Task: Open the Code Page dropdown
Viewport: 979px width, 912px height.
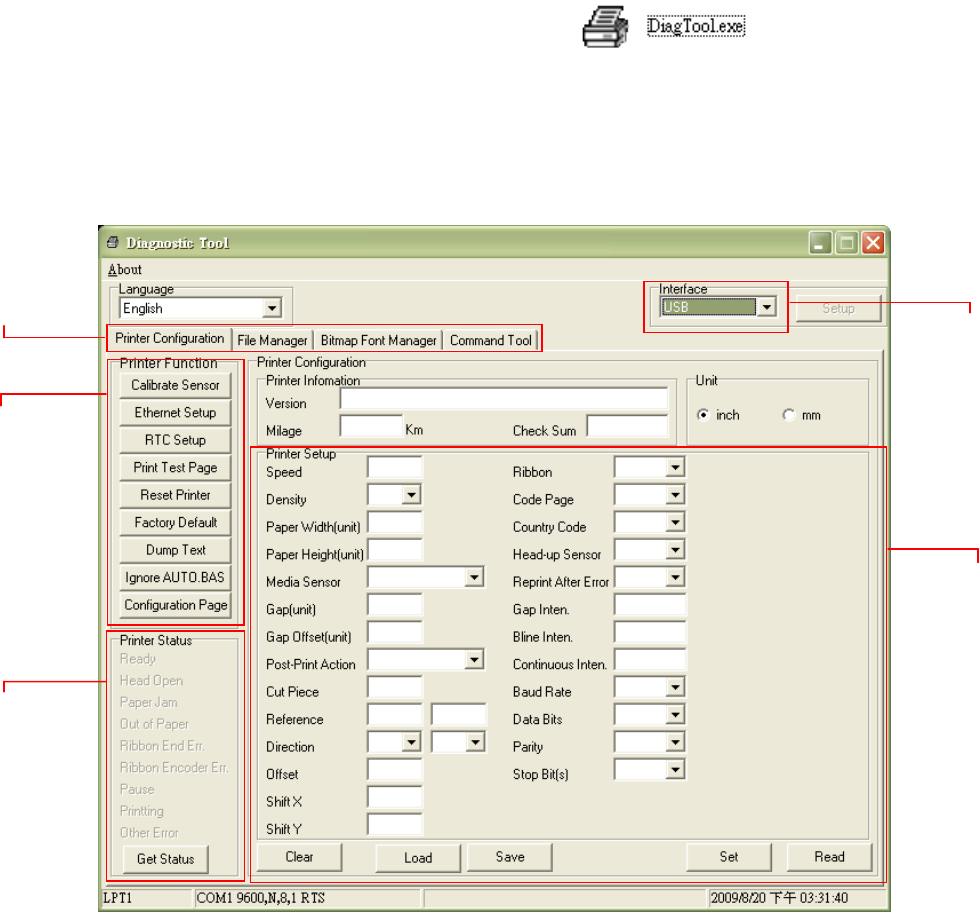Action: (x=675, y=495)
